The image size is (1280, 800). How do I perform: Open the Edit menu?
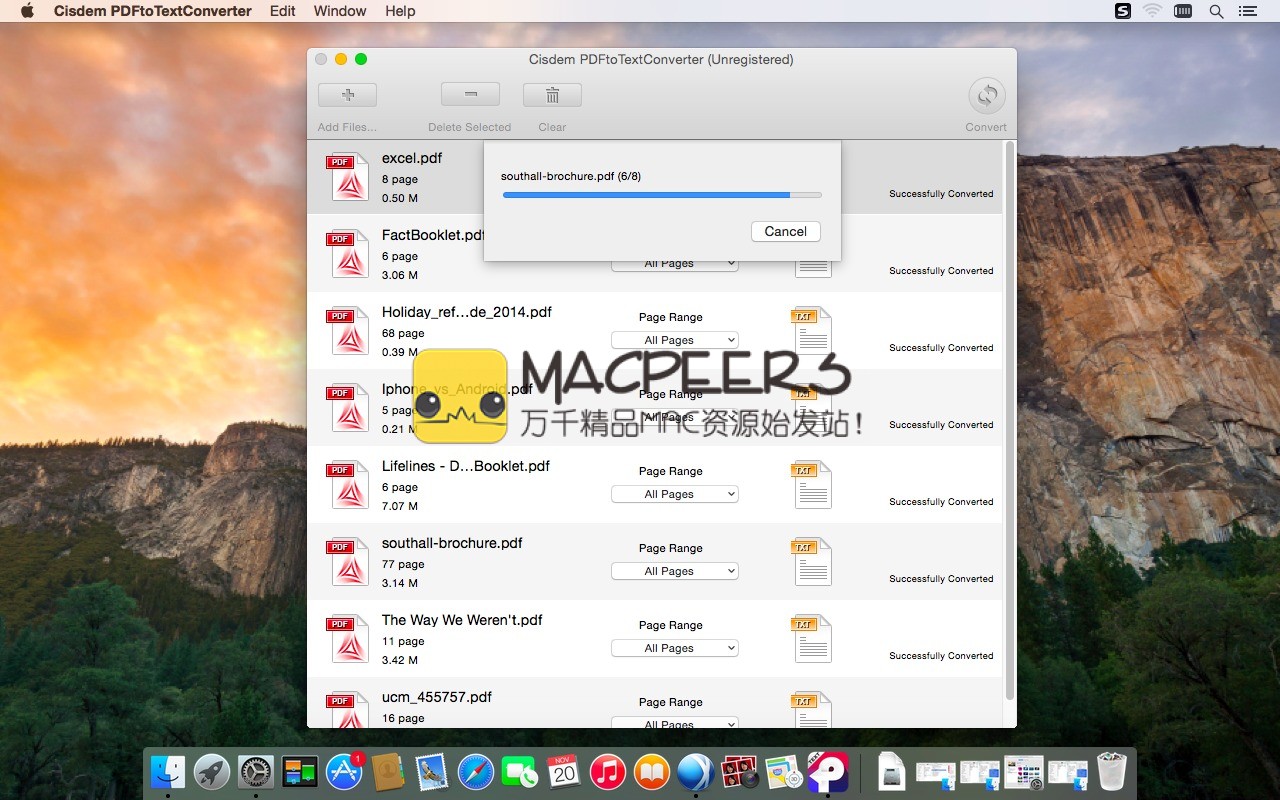[x=283, y=11]
